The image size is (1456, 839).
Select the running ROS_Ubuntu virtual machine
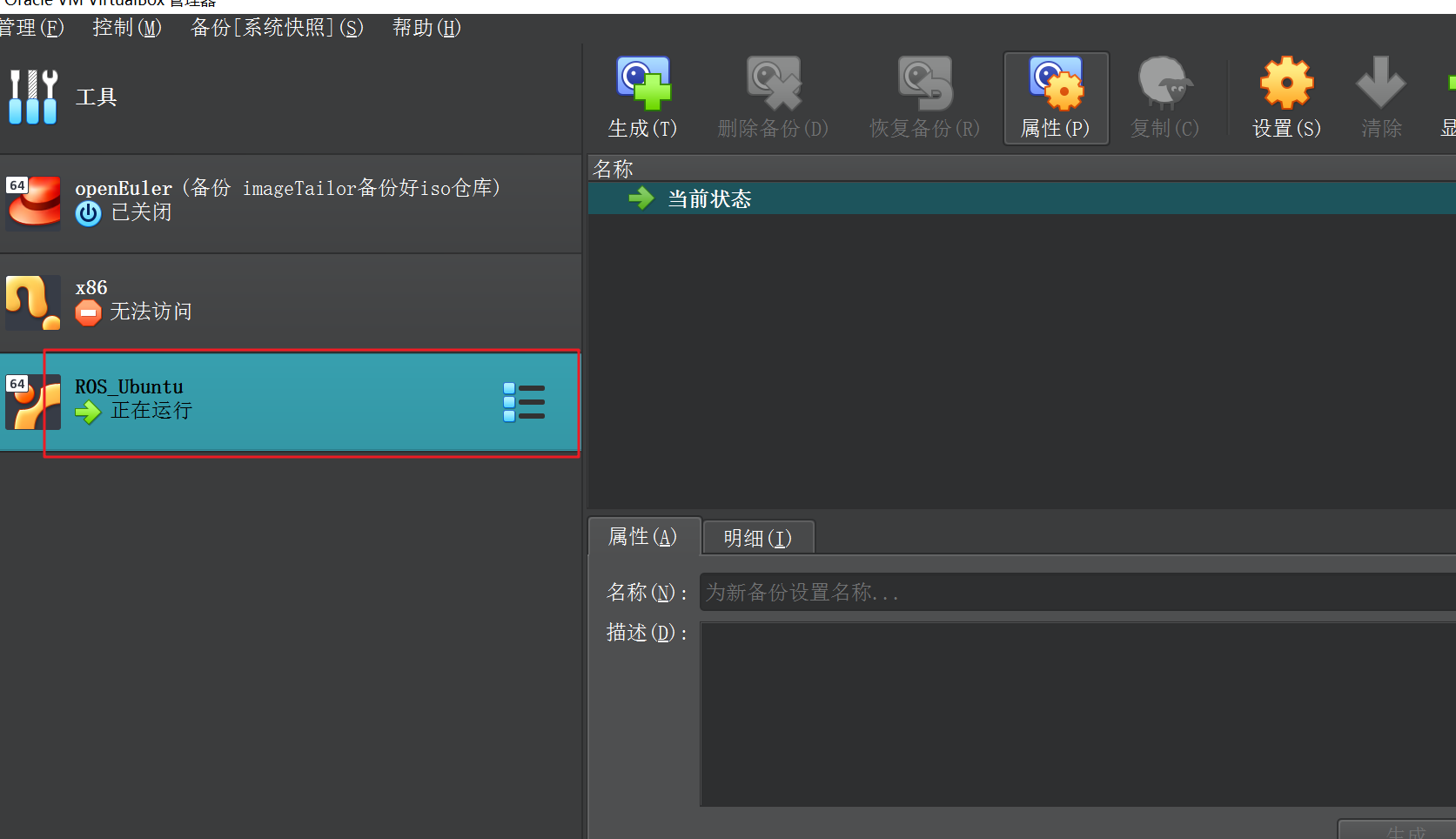click(x=261, y=401)
